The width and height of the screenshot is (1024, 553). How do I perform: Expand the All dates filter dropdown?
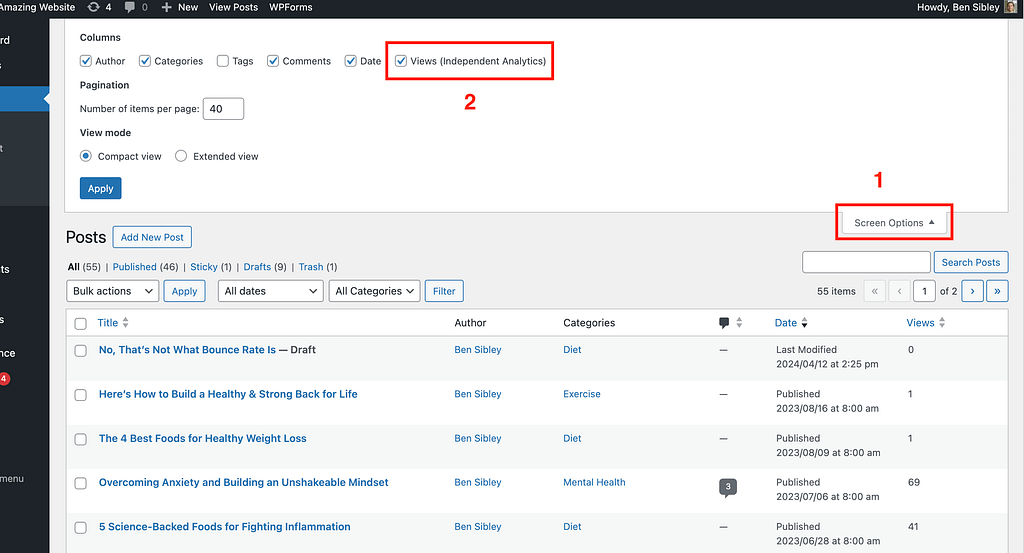[271, 291]
